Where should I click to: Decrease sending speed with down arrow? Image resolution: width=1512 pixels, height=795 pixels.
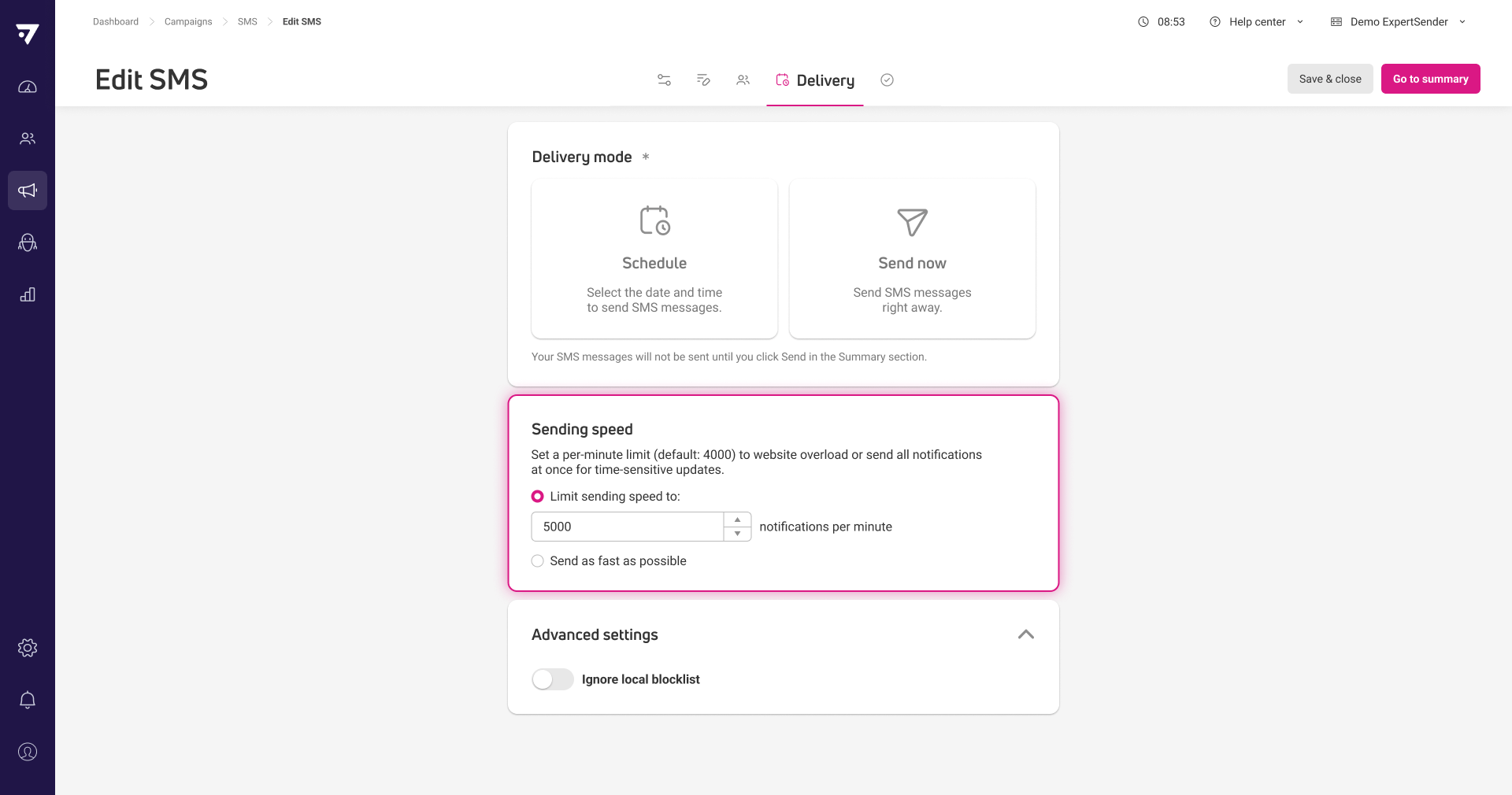(737, 534)
